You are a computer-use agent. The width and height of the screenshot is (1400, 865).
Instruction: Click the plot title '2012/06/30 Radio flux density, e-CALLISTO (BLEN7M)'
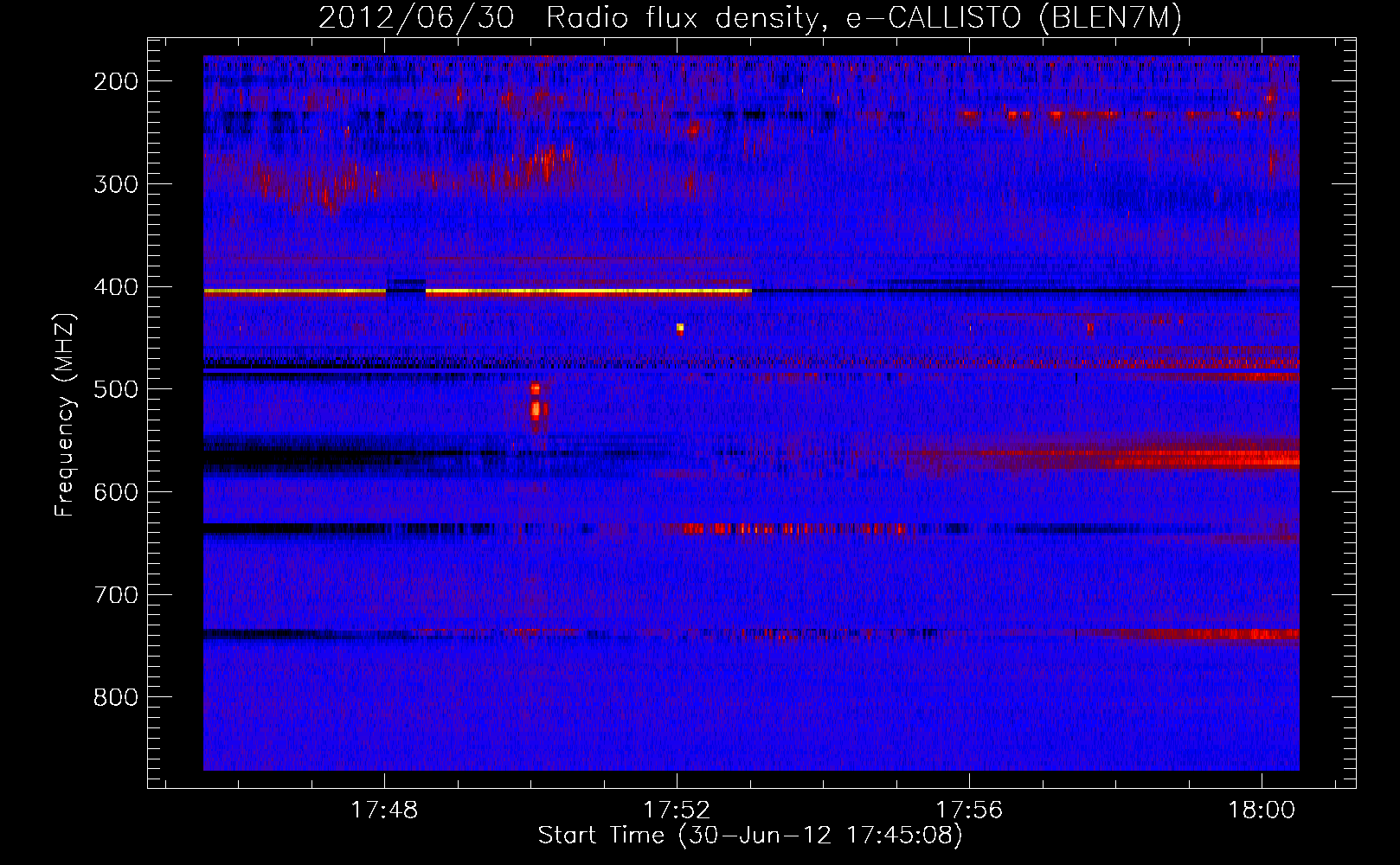pos(749,18)
